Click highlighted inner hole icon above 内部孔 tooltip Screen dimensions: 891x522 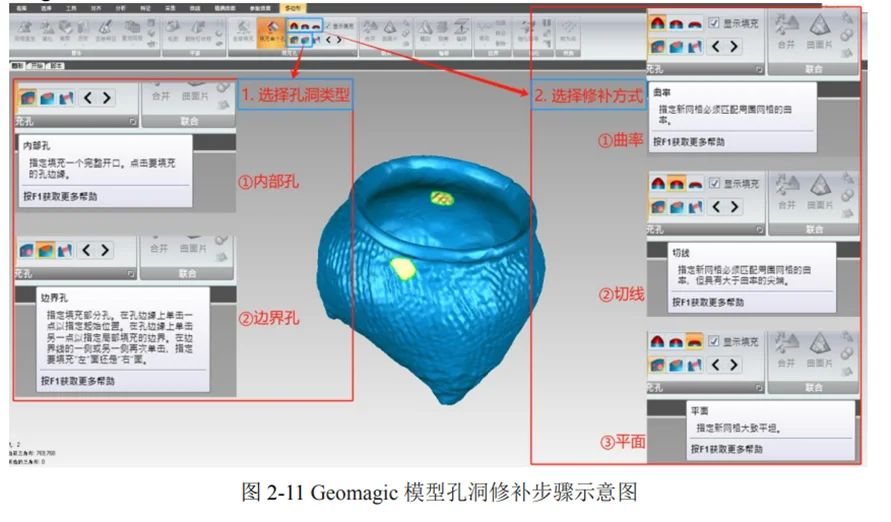point(28,98)
